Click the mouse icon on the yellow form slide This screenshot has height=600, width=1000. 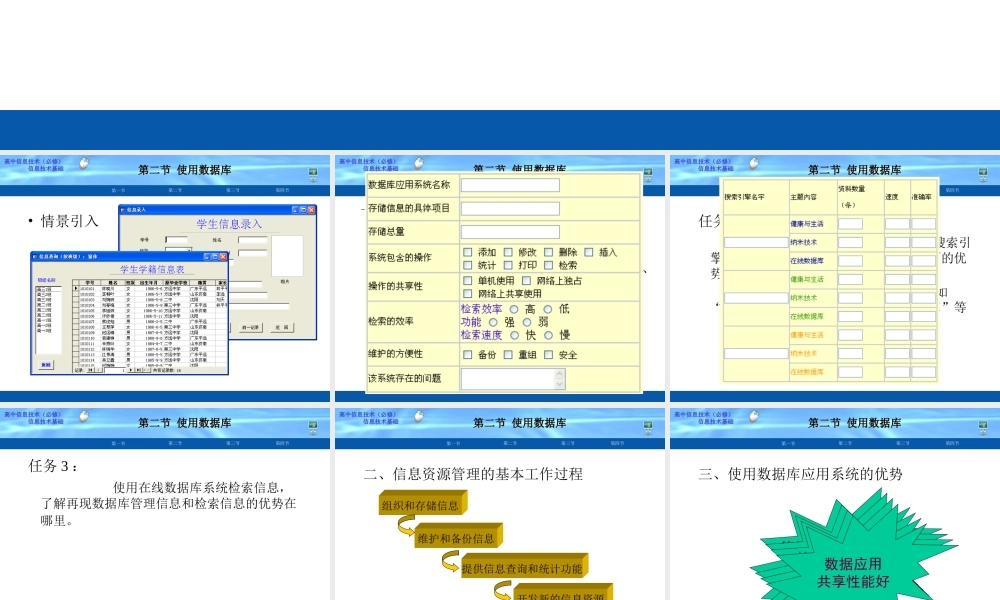(x=419, y=163)
